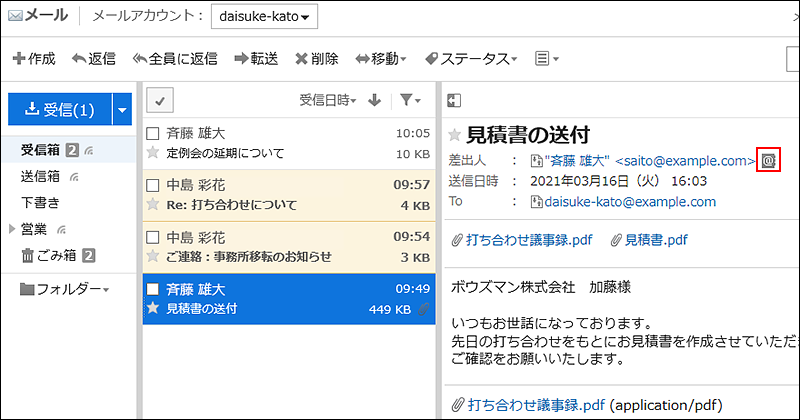Open the 送信箱 sent folder
Viewport: 800px width, 420px height.
tap(40, 177)
